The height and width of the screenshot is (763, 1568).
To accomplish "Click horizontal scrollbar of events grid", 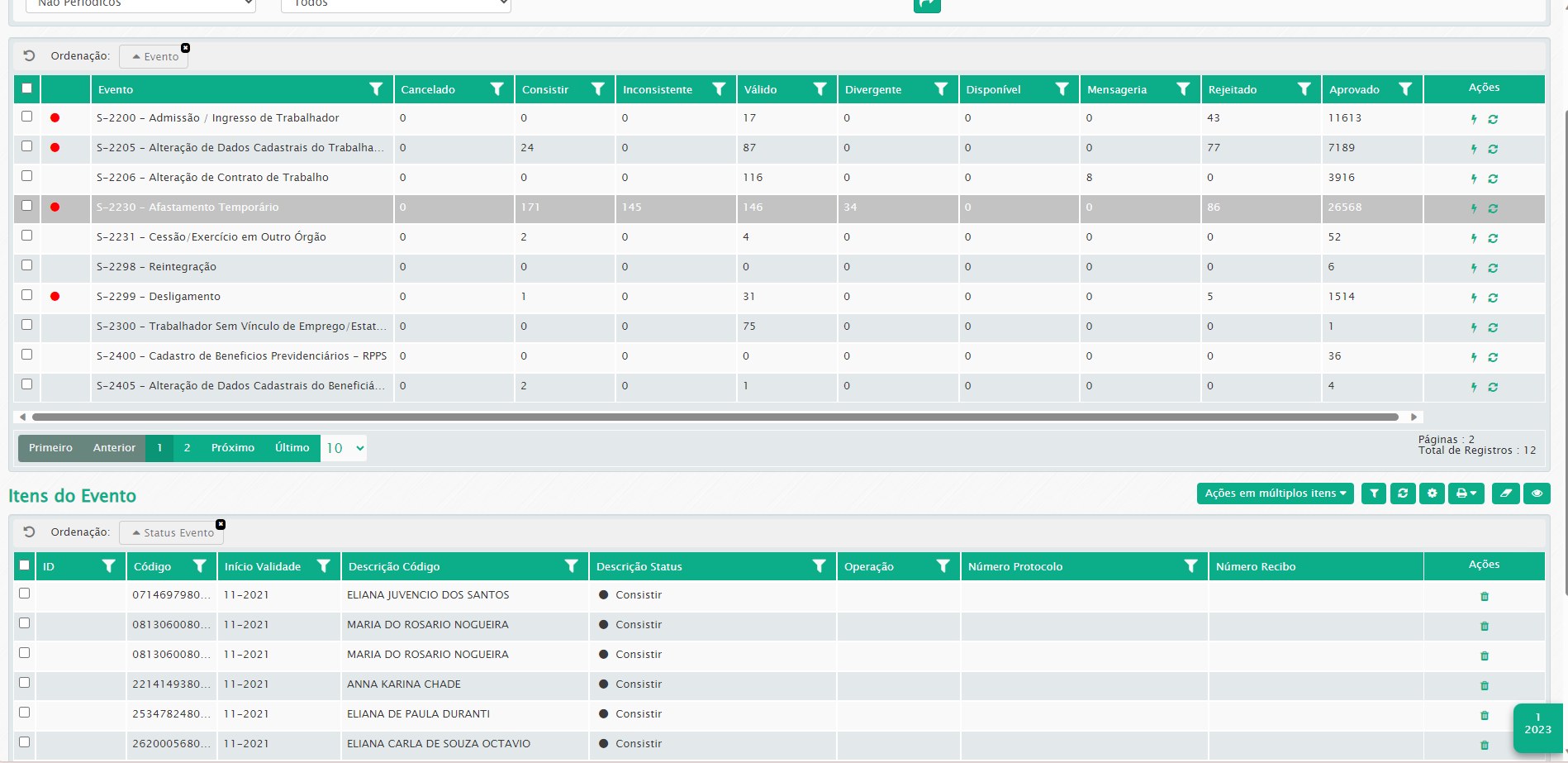I will pyautogui.click(x=715, y=417).
